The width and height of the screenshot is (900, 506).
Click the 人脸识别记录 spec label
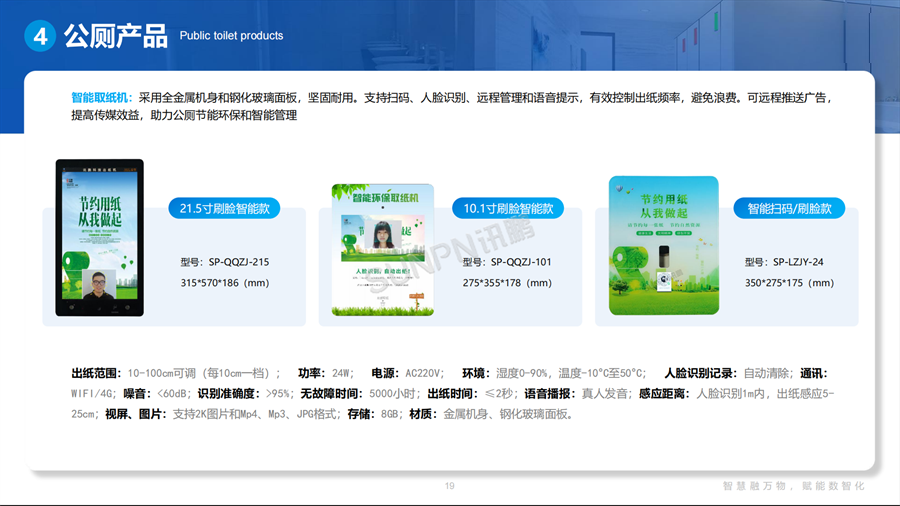coord(701,373)
